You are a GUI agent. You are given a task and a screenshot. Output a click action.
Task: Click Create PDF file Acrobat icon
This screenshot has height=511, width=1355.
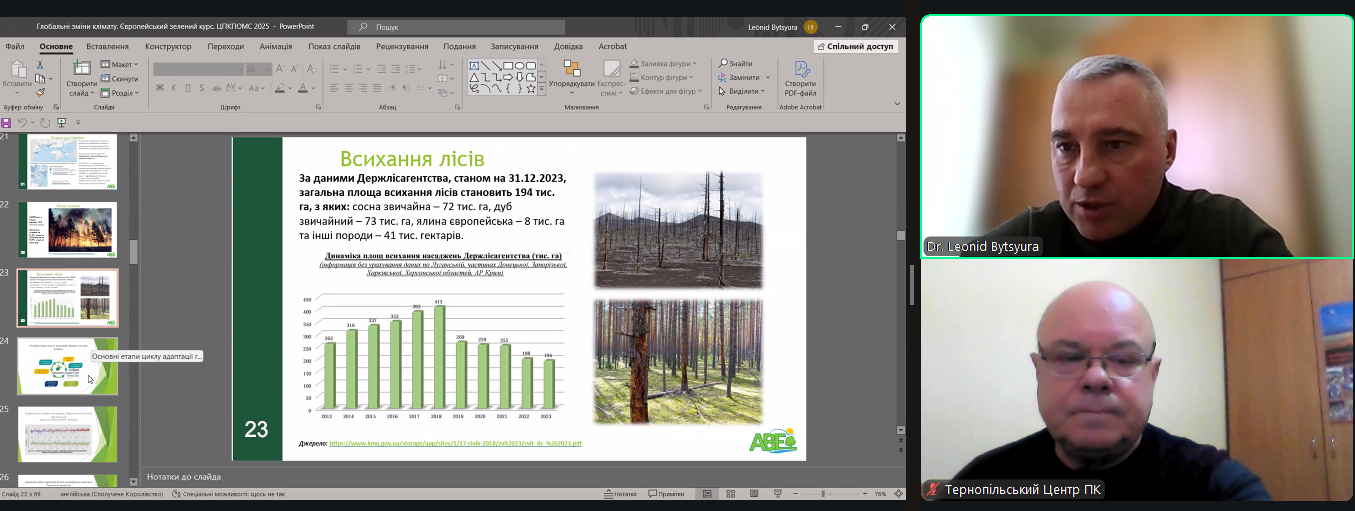(800, 70)
